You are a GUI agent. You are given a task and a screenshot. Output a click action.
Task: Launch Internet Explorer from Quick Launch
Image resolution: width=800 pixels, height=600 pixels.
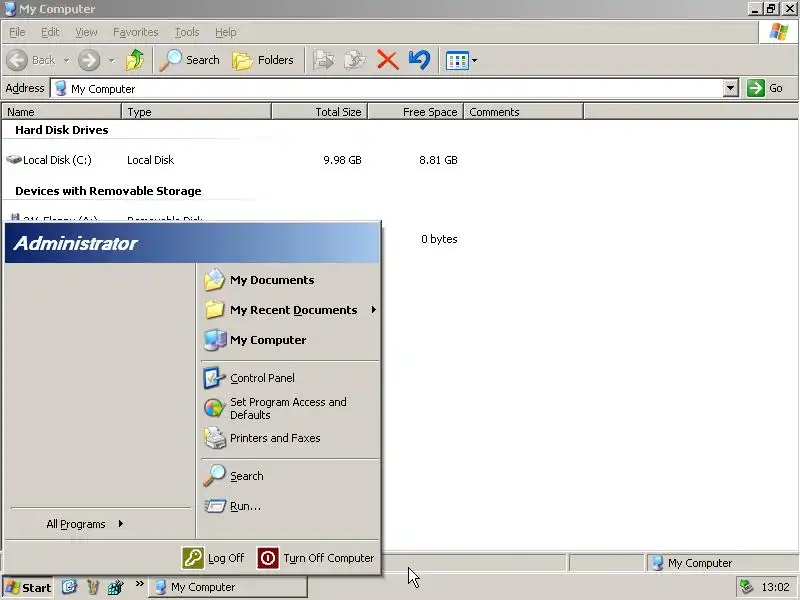[x=69, y=587]
